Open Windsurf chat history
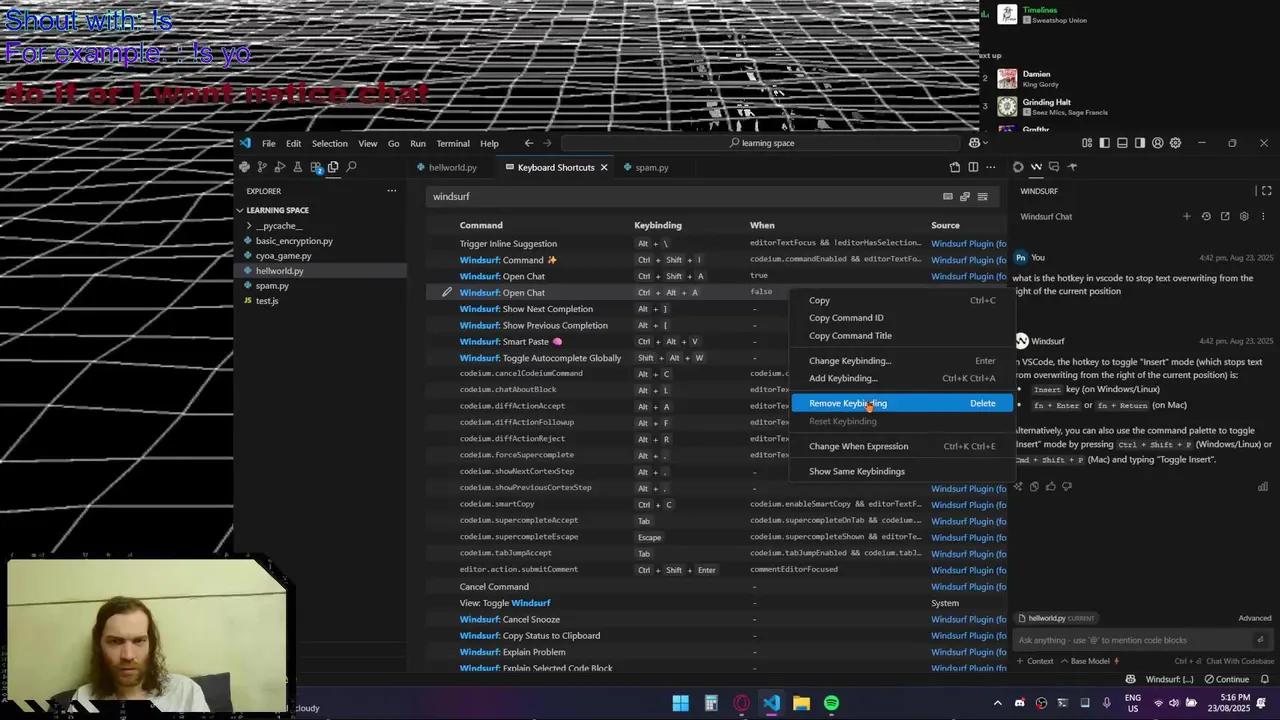Image resolution: width=1280 pixels, height=720 pixels. tap(1206, 216)
